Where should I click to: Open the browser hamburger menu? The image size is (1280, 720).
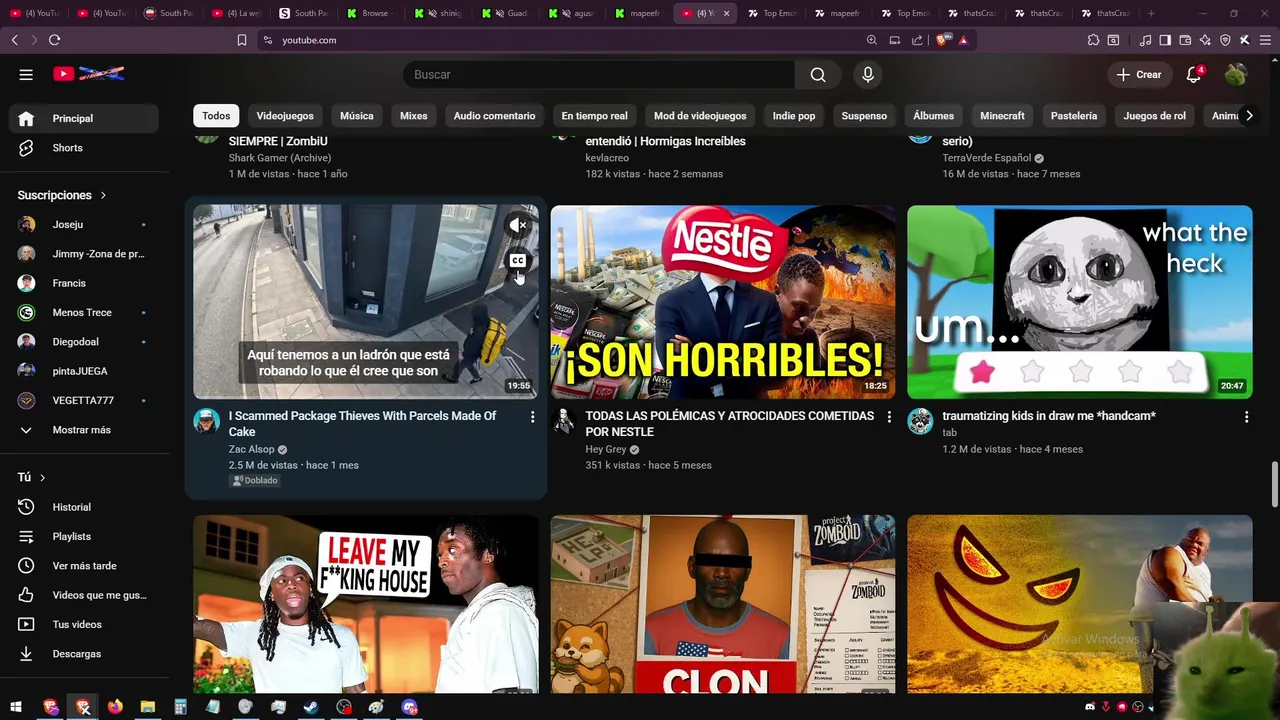1264,40
